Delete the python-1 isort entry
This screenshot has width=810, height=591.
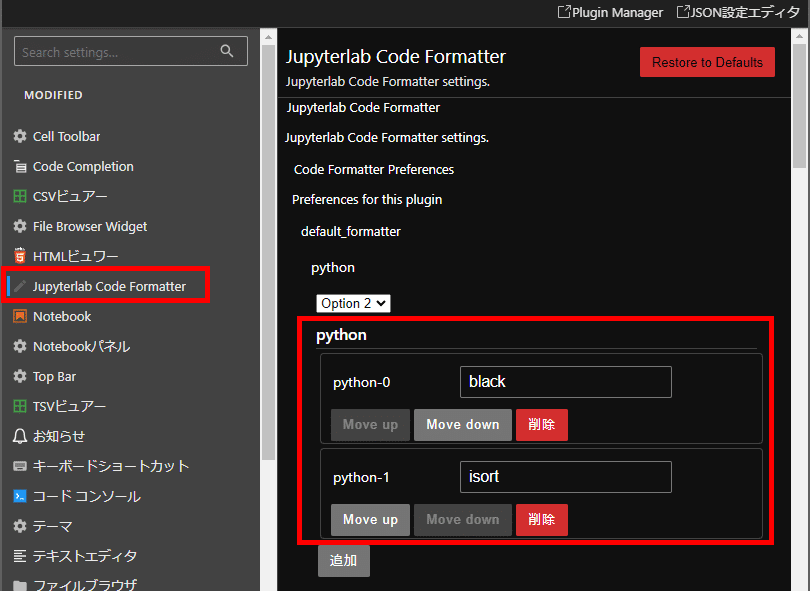pos(541,520)
